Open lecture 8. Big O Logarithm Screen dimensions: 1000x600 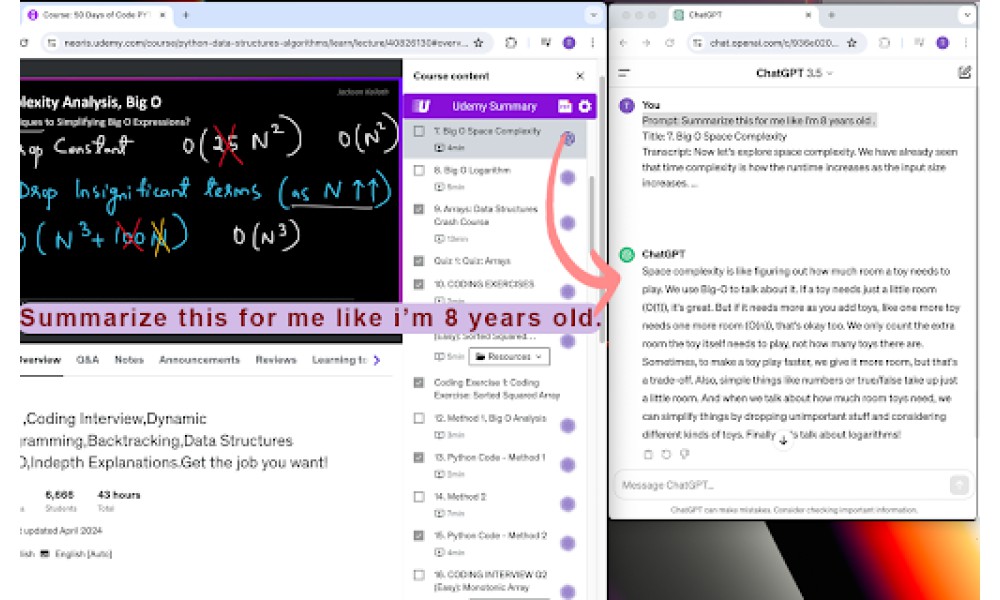tap(472, 171)
